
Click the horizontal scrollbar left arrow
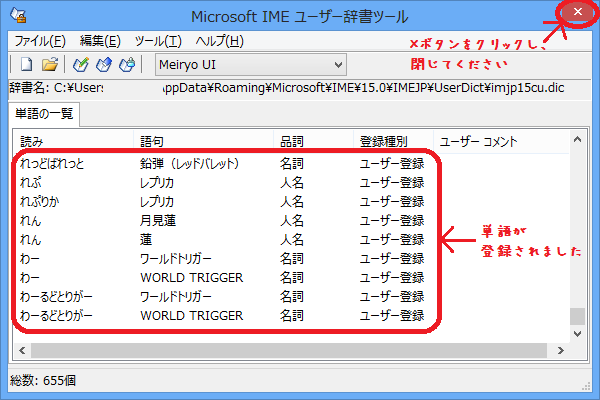(x=22, y=350)
